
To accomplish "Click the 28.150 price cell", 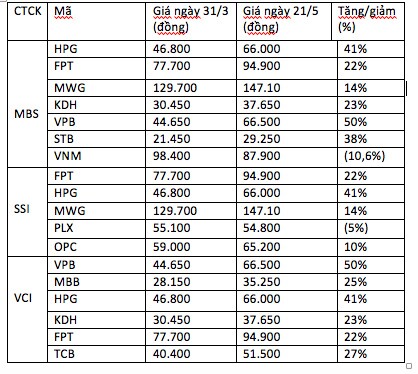I will pos(191,282).
